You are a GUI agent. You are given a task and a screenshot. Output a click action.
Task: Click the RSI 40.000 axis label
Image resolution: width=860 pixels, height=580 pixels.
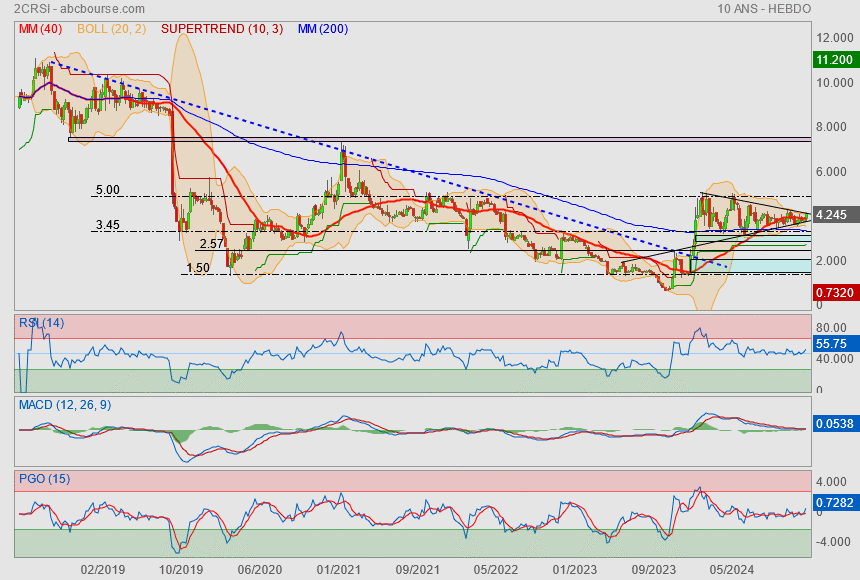click(835, 359)
